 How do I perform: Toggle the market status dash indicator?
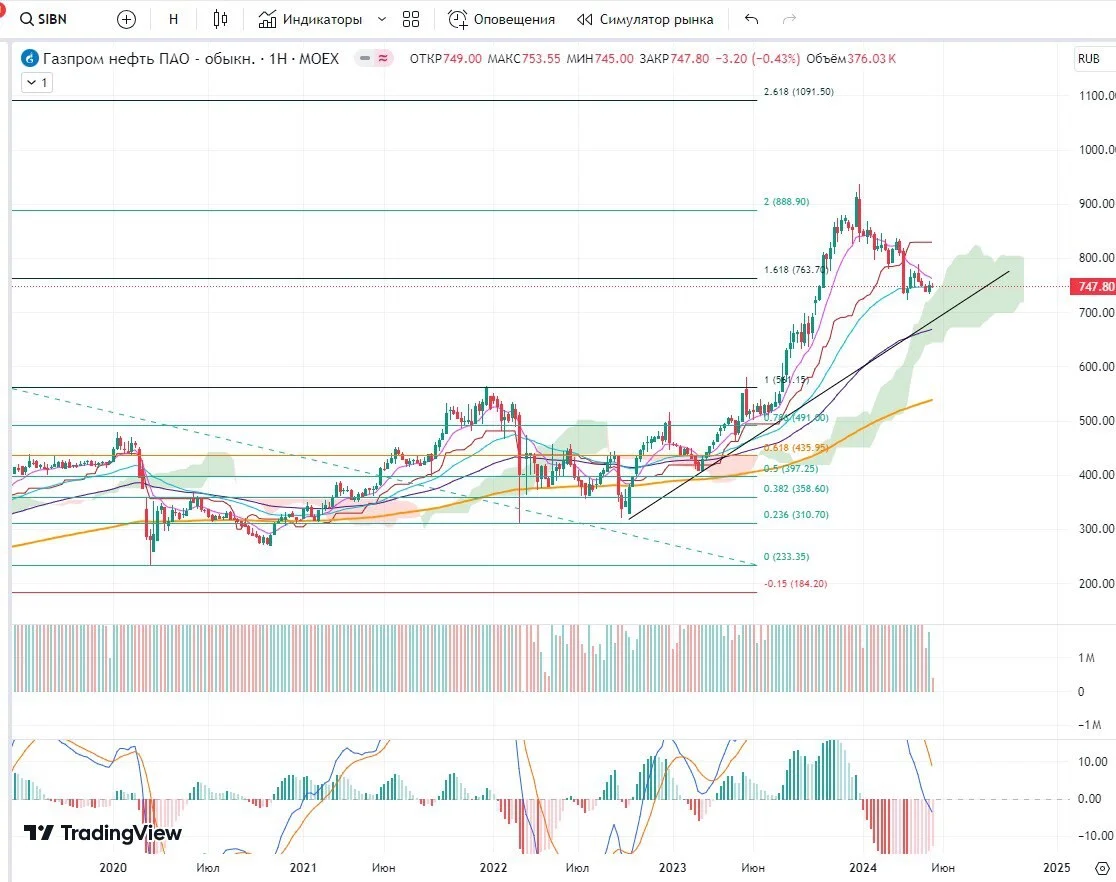[x=365, y=58]
